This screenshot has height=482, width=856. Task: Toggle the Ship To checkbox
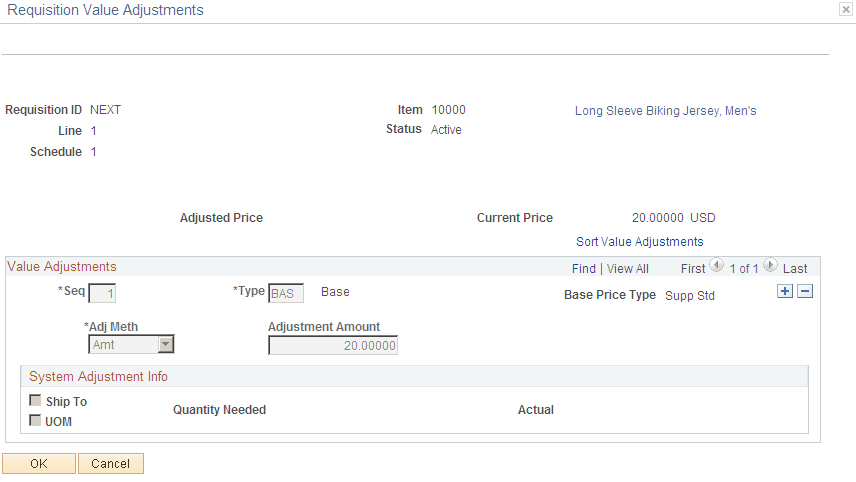click(x=35, y=401)
